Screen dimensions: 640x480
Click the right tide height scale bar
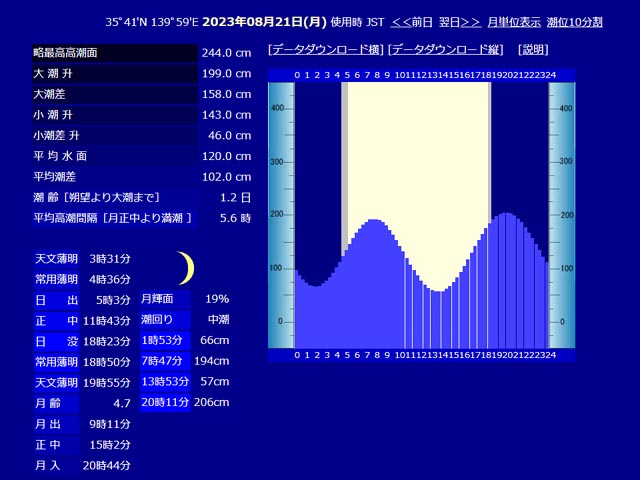(562, 215)
